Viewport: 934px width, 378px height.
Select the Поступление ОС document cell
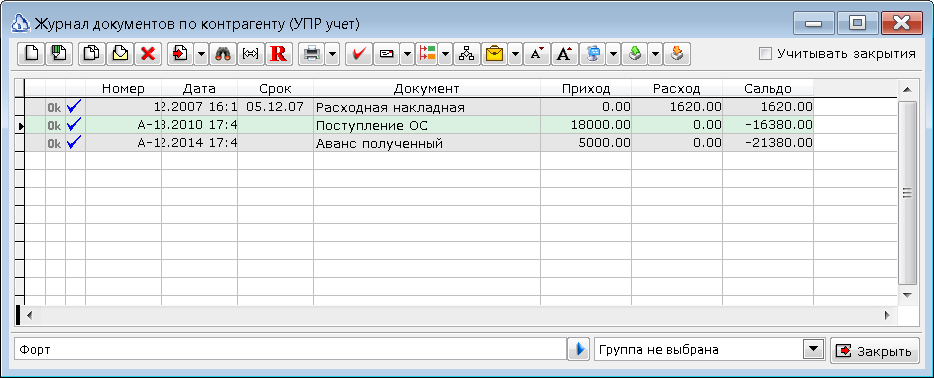tap(426, 125)
